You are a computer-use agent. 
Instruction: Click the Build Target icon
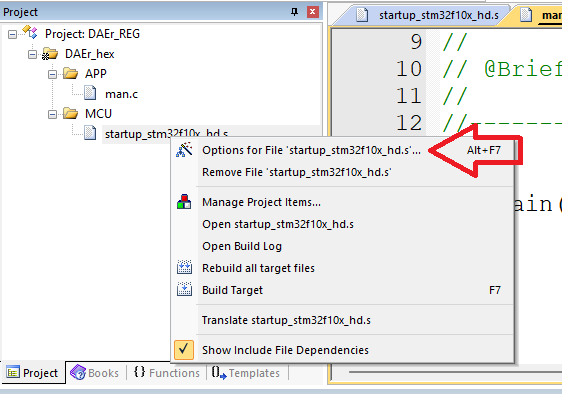(184, 289)
